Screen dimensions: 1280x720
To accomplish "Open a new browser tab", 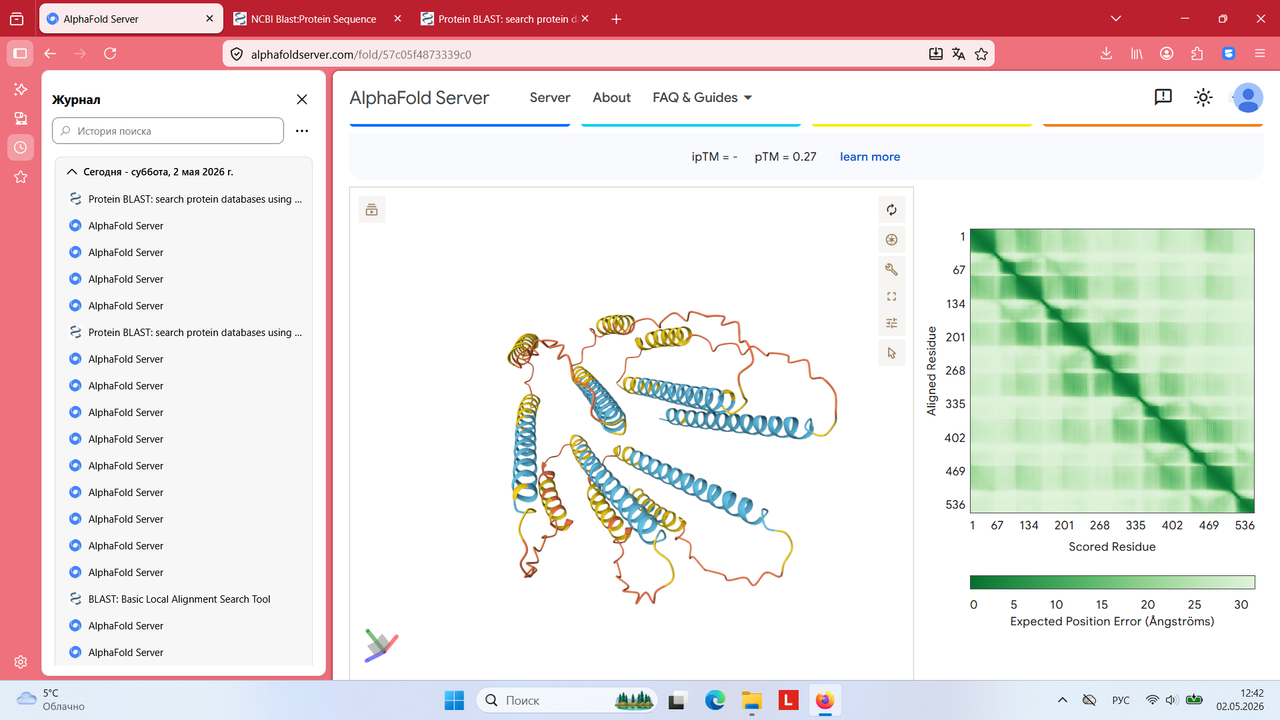I will 616,19.
